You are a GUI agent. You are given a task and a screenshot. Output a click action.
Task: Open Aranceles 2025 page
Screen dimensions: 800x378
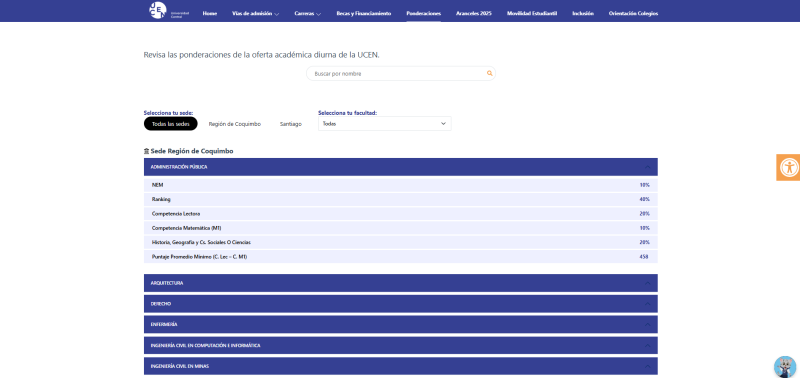[473, 14]
